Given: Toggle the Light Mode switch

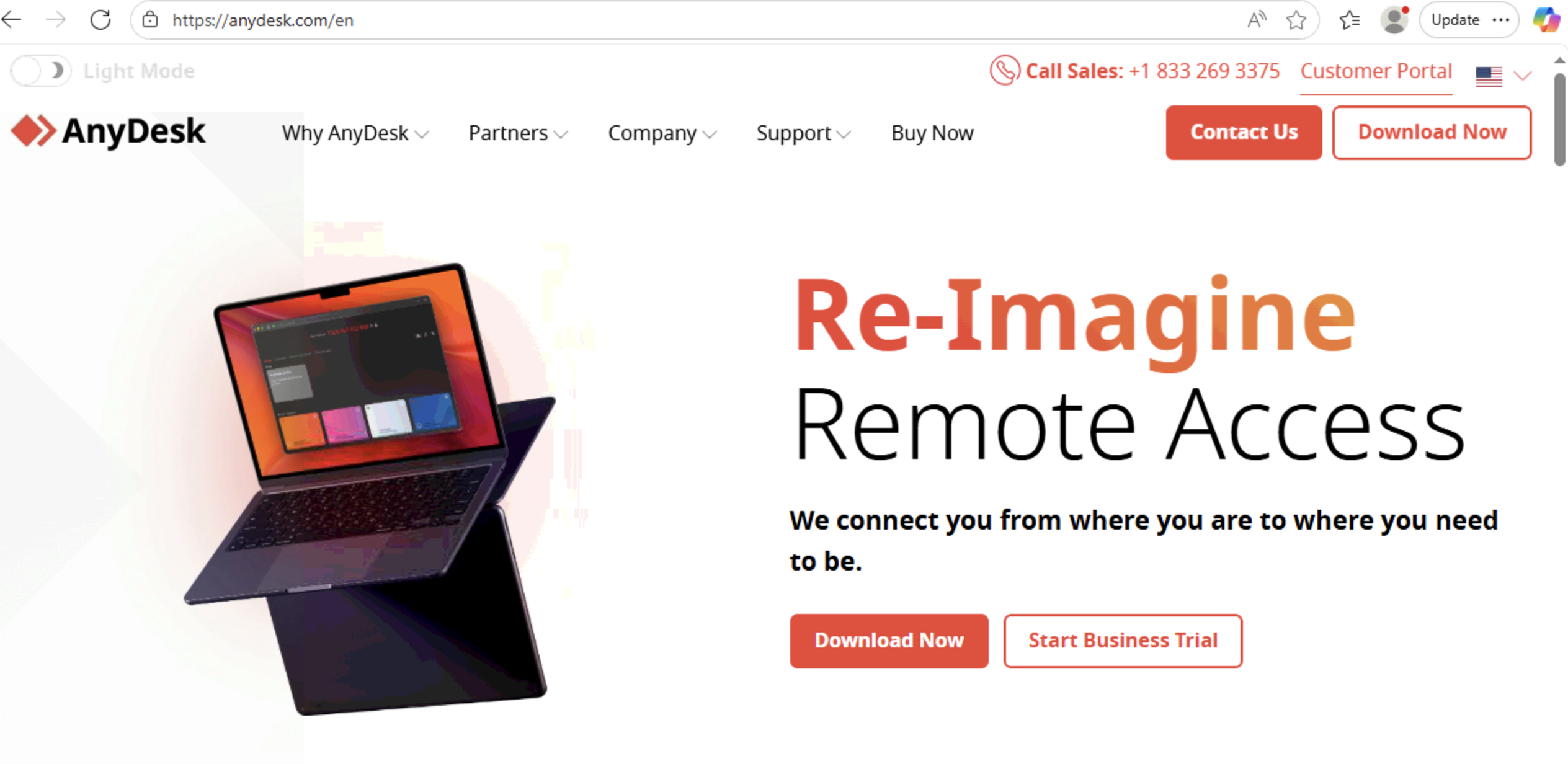Looking at the screenshot, I should pos(41,71).
